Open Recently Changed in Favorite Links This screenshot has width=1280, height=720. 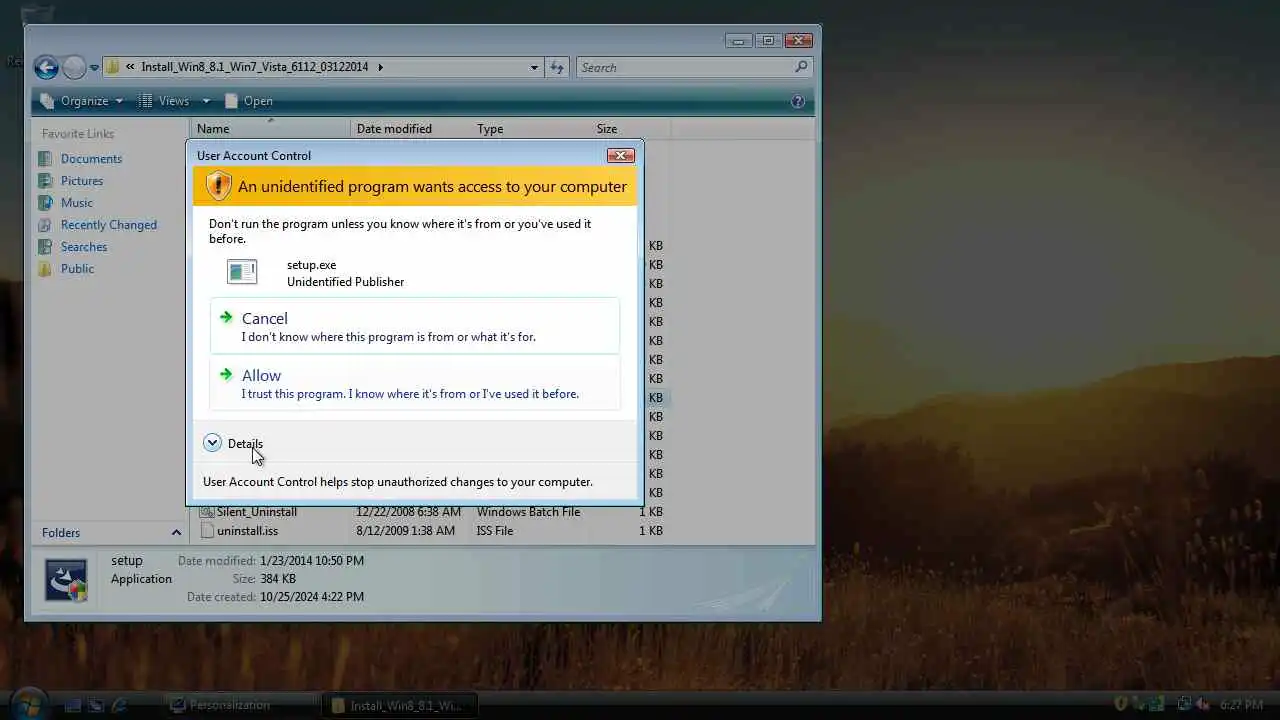[109, 225]
